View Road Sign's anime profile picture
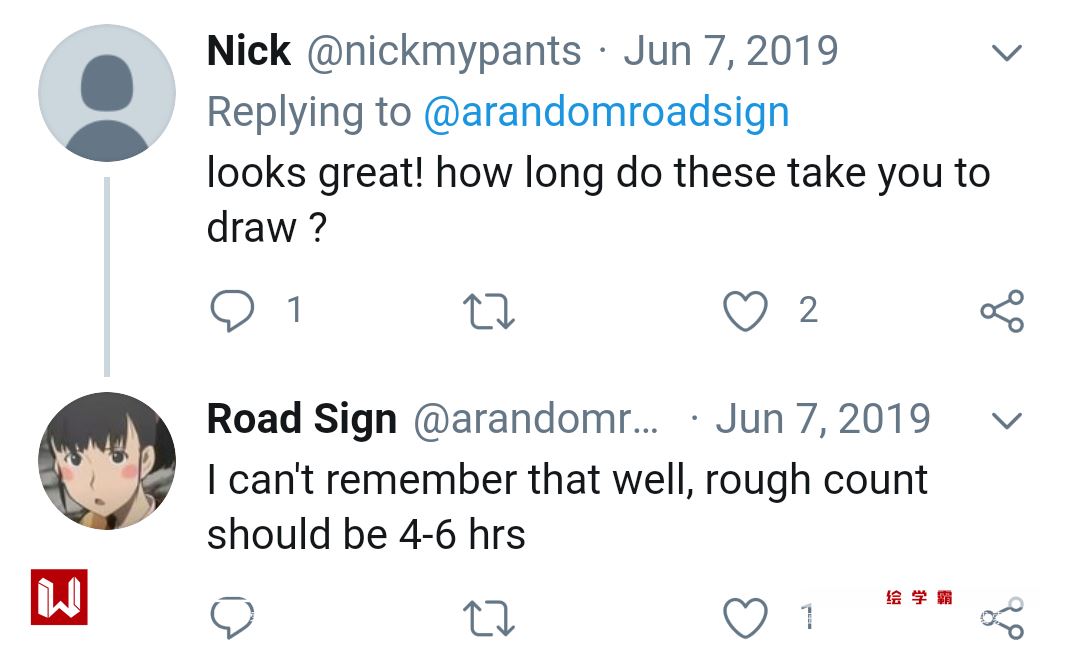 click(x=107, y=461)
